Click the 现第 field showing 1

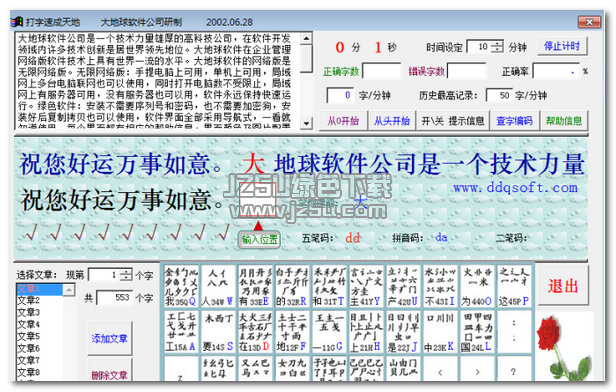(104, 275)
